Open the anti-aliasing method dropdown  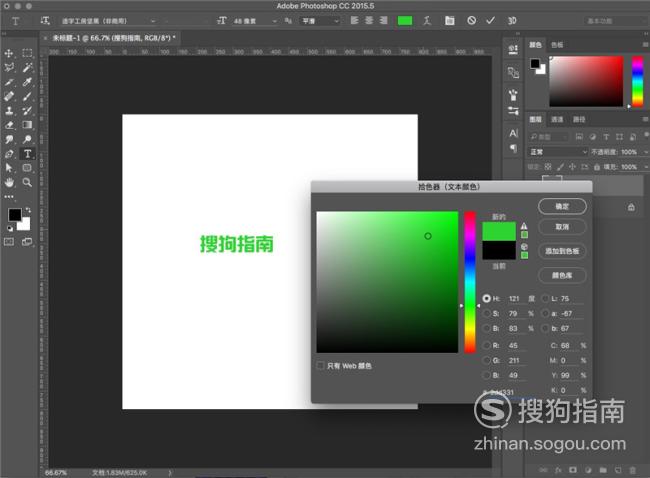320,21
